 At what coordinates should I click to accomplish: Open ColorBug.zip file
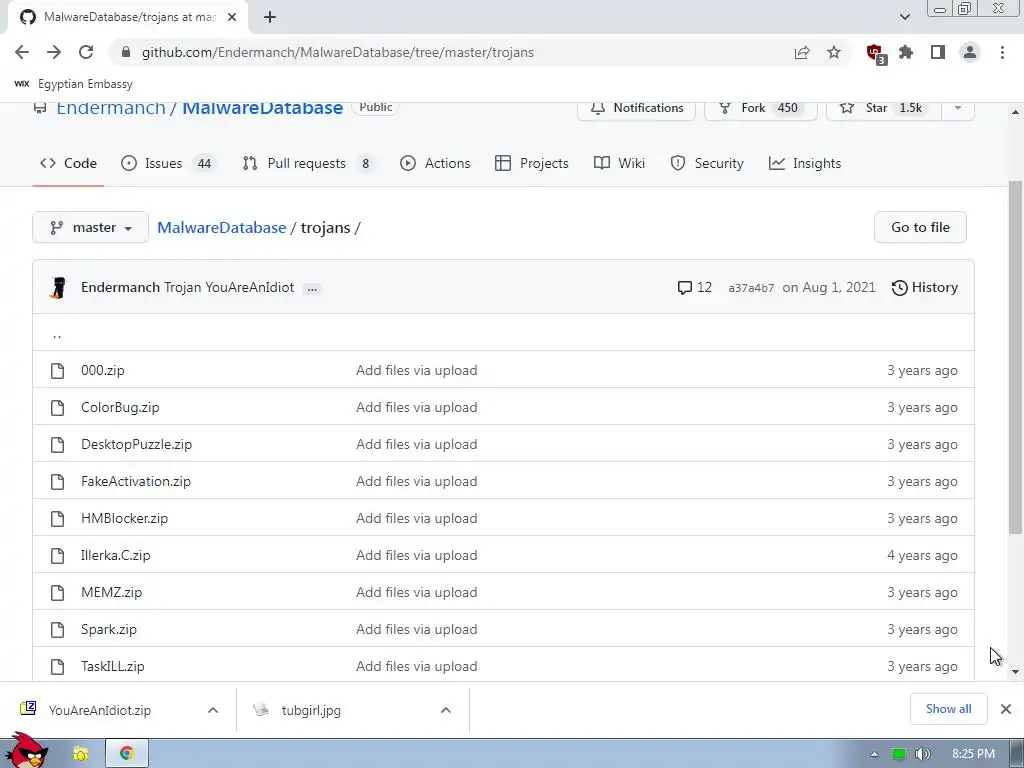(120, 408)
